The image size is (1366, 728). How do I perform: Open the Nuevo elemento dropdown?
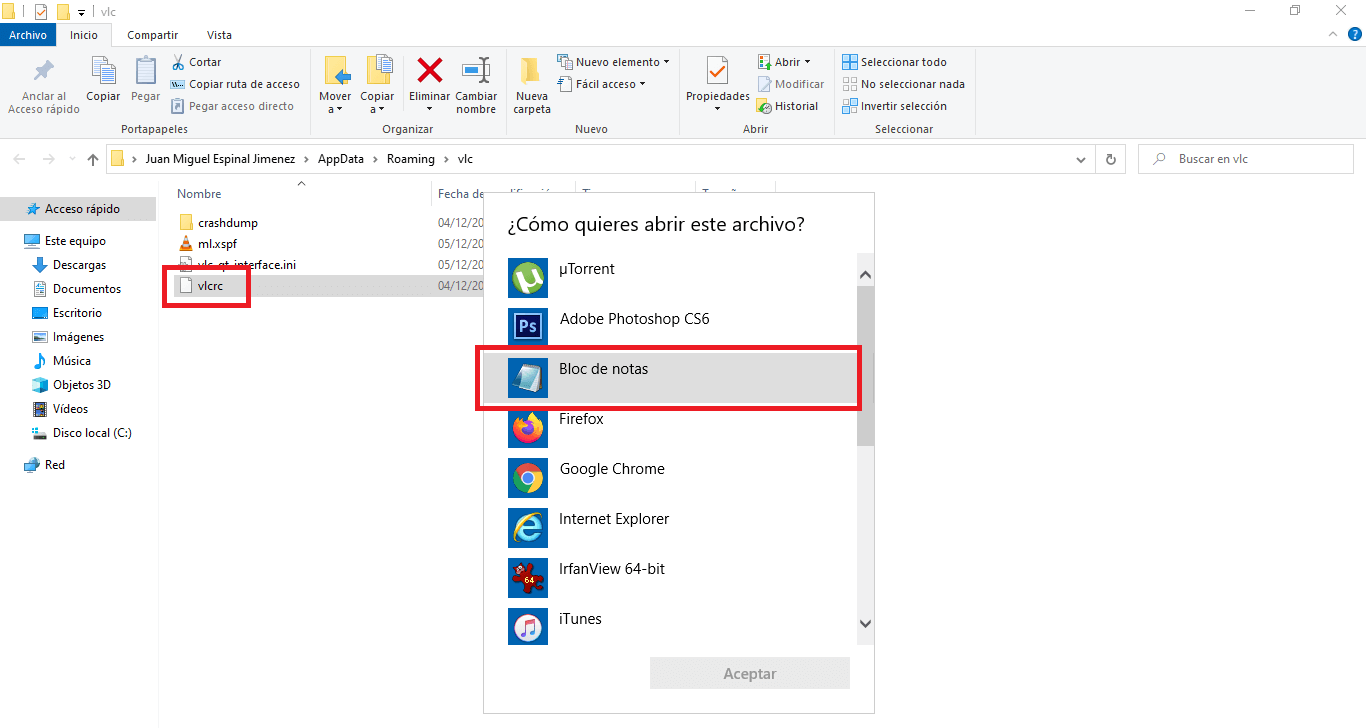pyautogui.click(x=613, y=62)
